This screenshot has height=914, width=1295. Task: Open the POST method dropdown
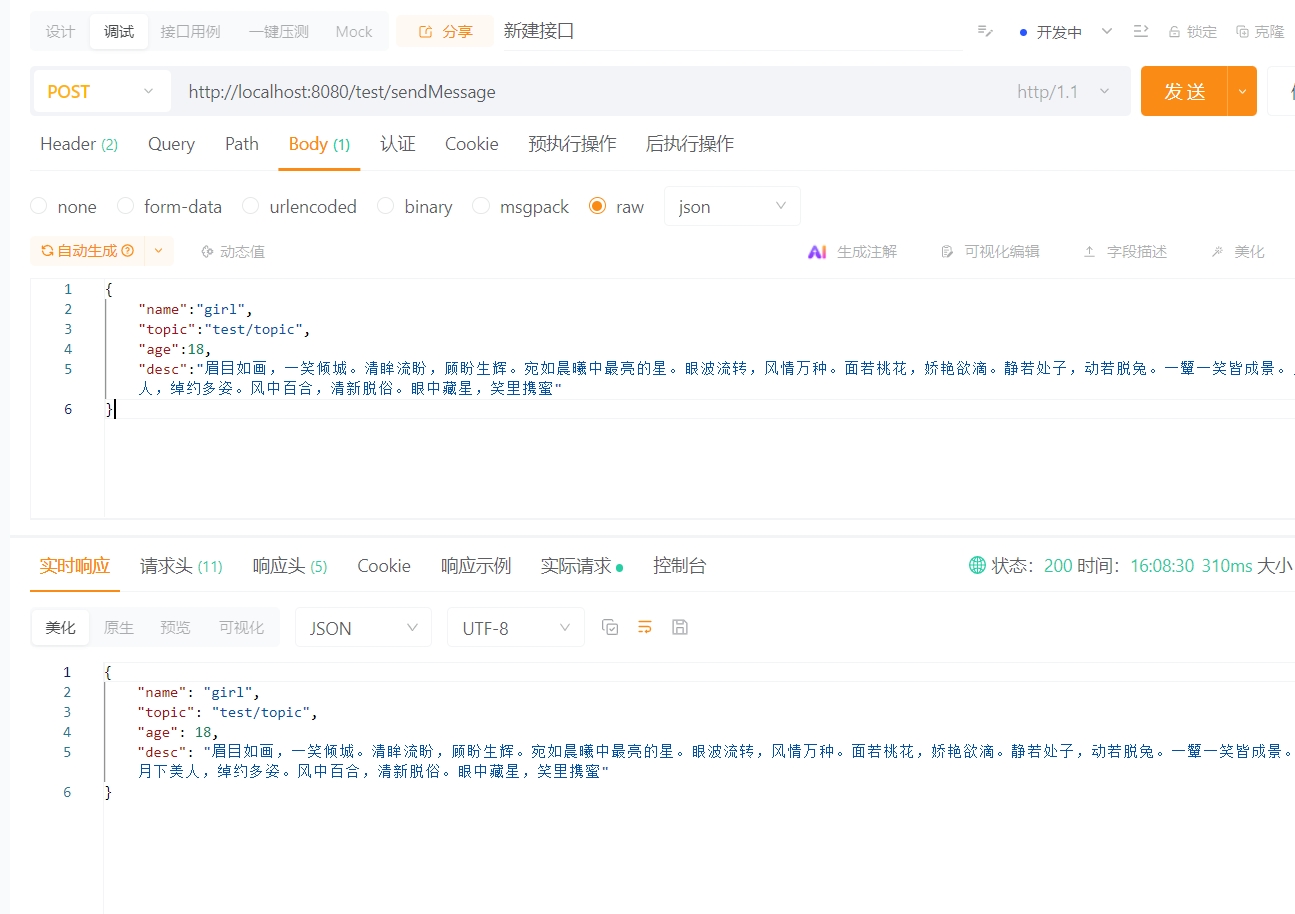point(100,91)
